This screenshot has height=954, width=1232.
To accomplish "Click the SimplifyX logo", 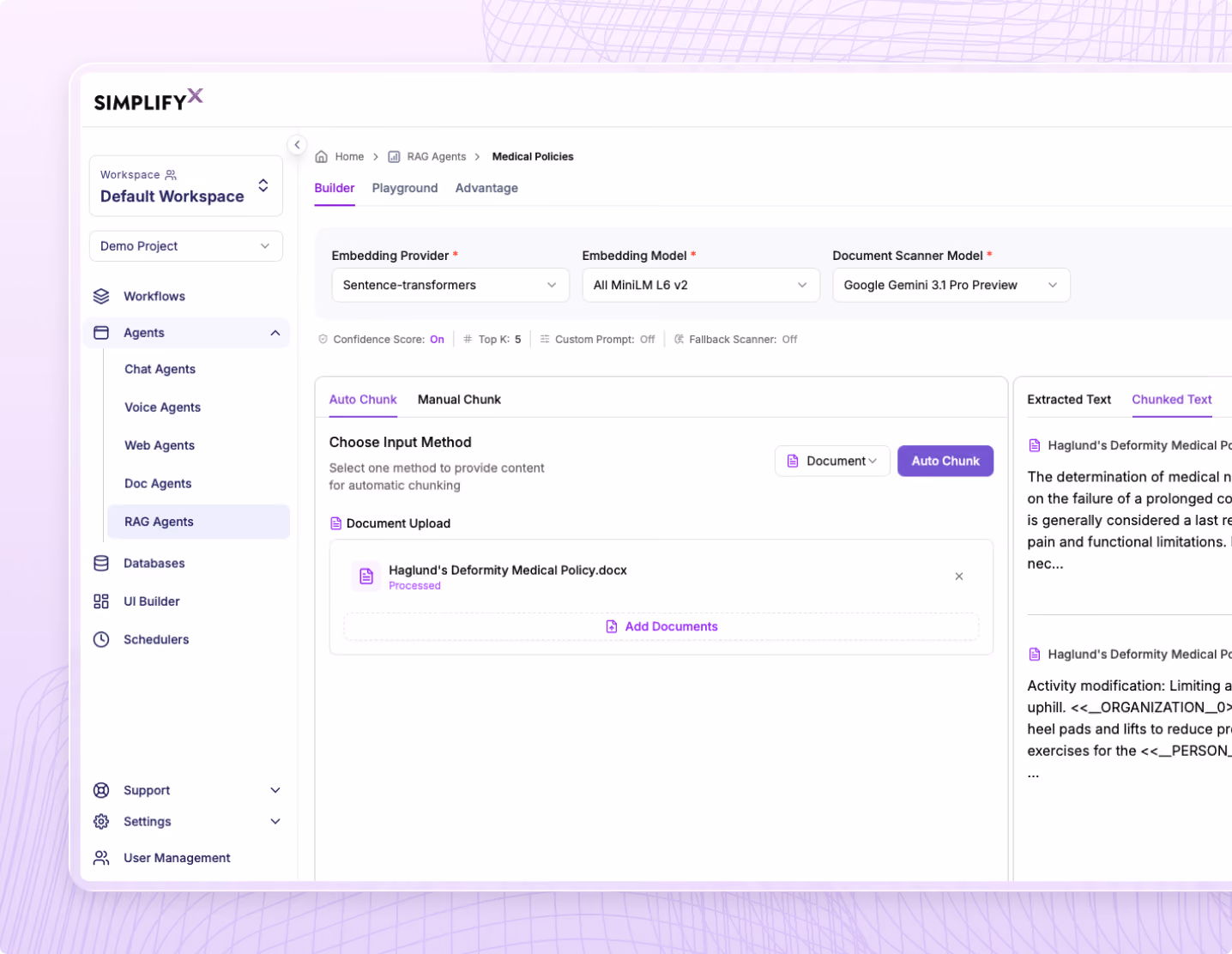I will [148, 100].
